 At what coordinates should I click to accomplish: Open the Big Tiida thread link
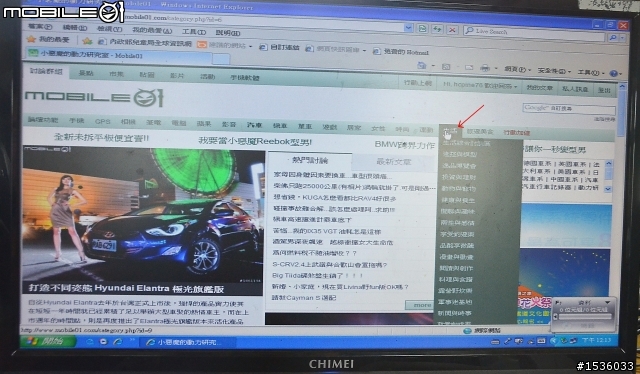point(318,276)
